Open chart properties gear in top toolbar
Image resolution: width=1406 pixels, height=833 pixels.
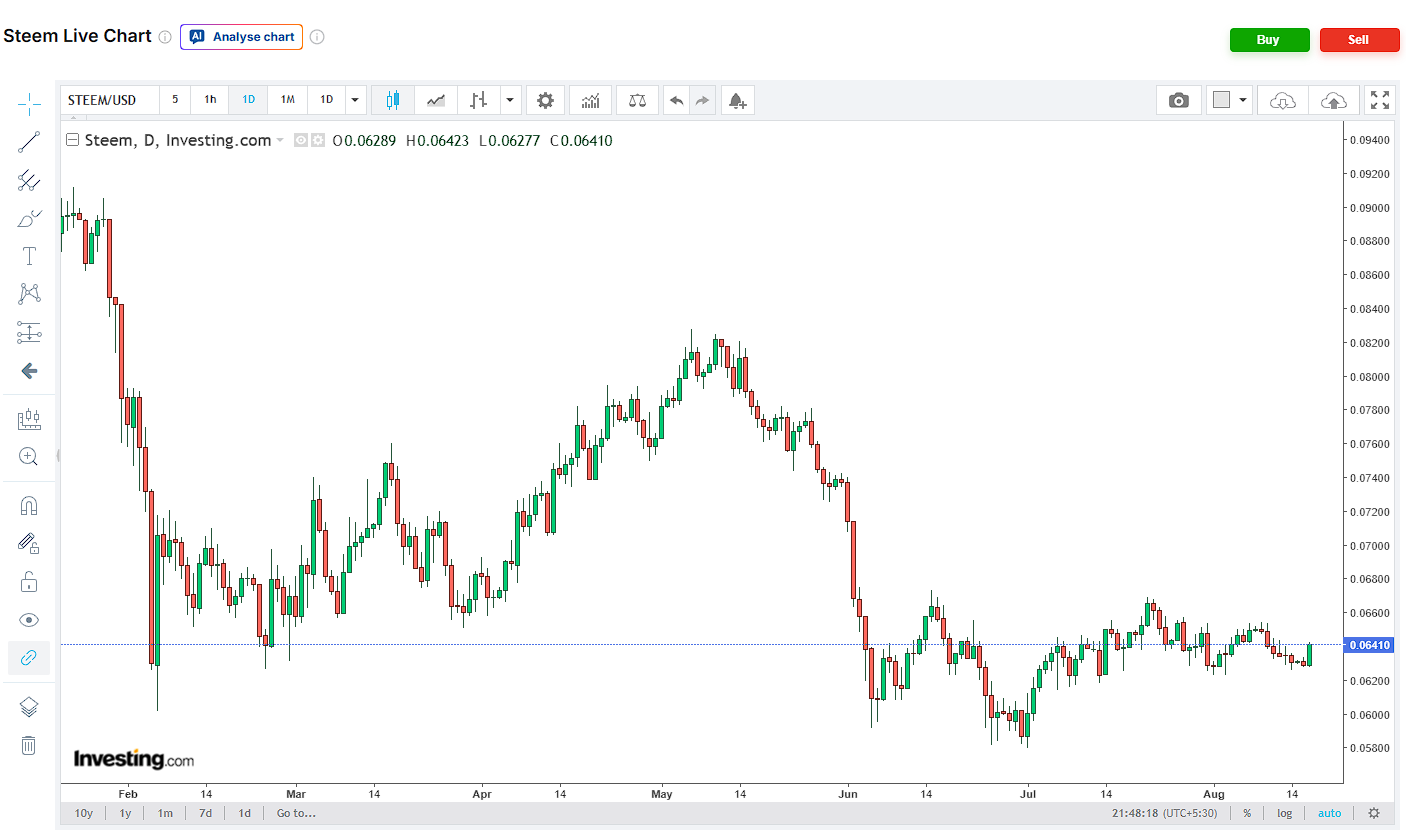pos(545,100)
